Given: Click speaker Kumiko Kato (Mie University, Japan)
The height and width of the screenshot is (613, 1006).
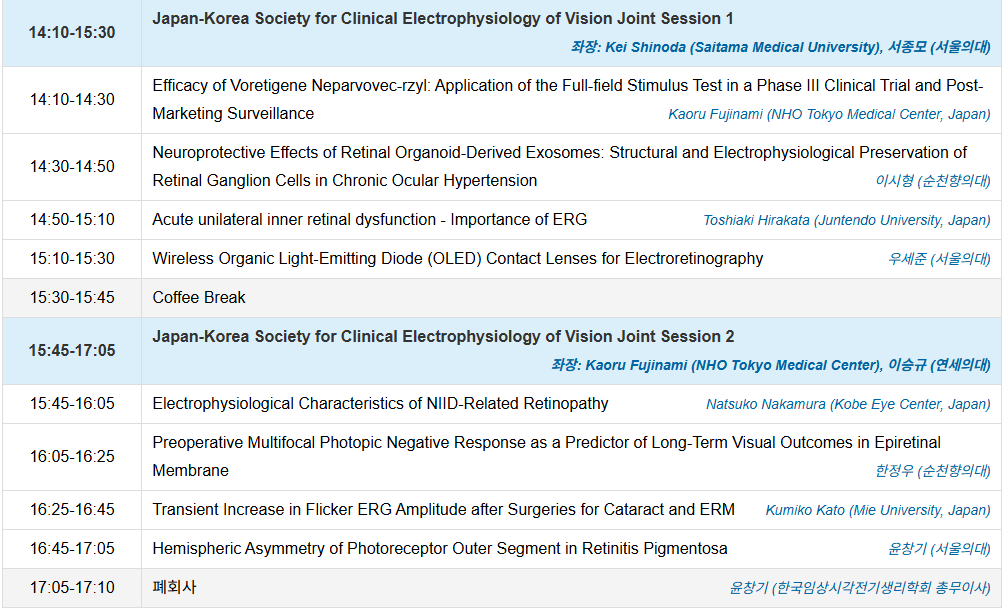Looking at the screenshot, I should 878,510.
